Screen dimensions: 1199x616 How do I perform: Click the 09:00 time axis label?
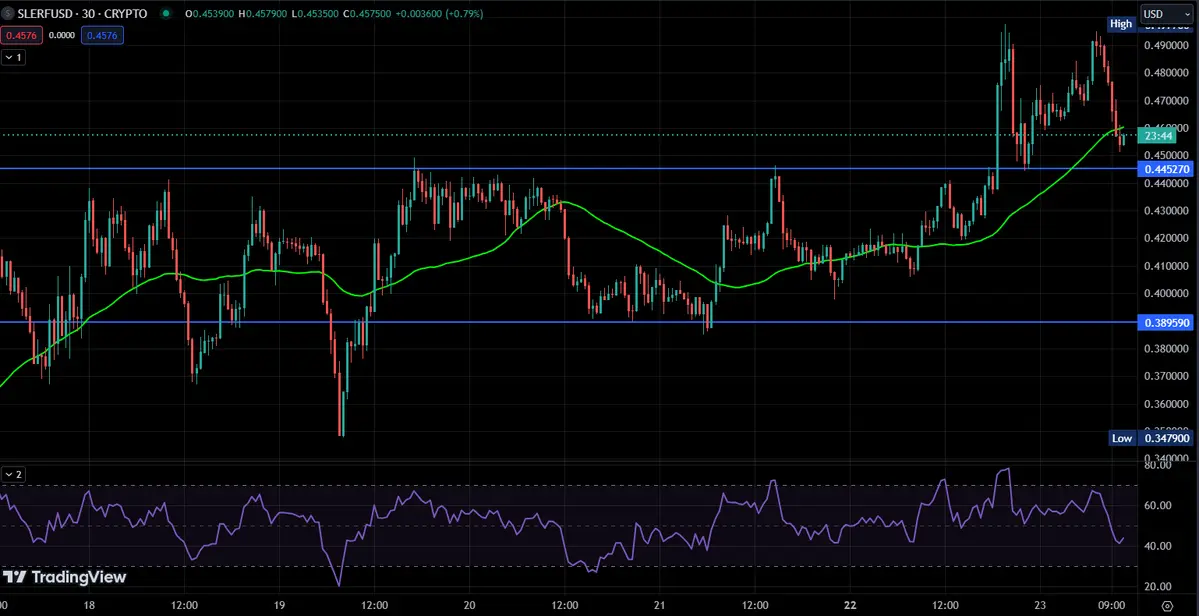click(1110, 603)
